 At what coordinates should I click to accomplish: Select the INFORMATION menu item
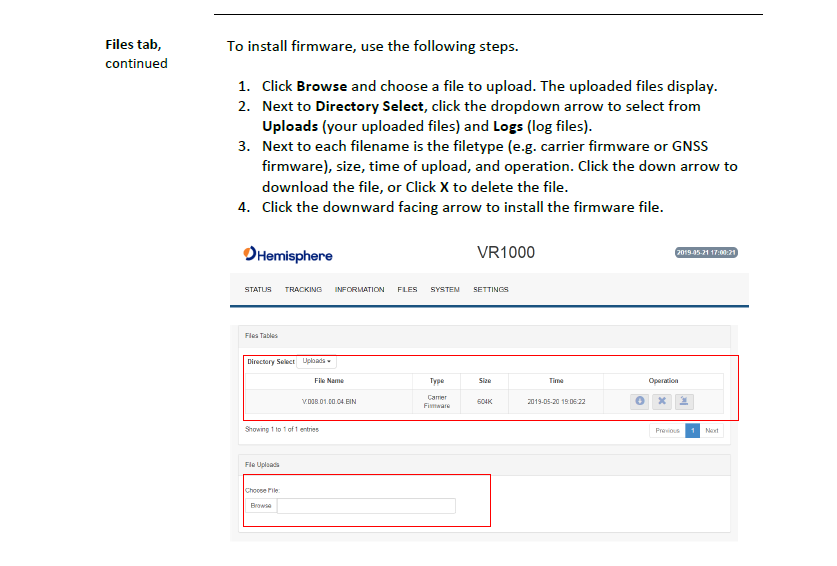359,290
